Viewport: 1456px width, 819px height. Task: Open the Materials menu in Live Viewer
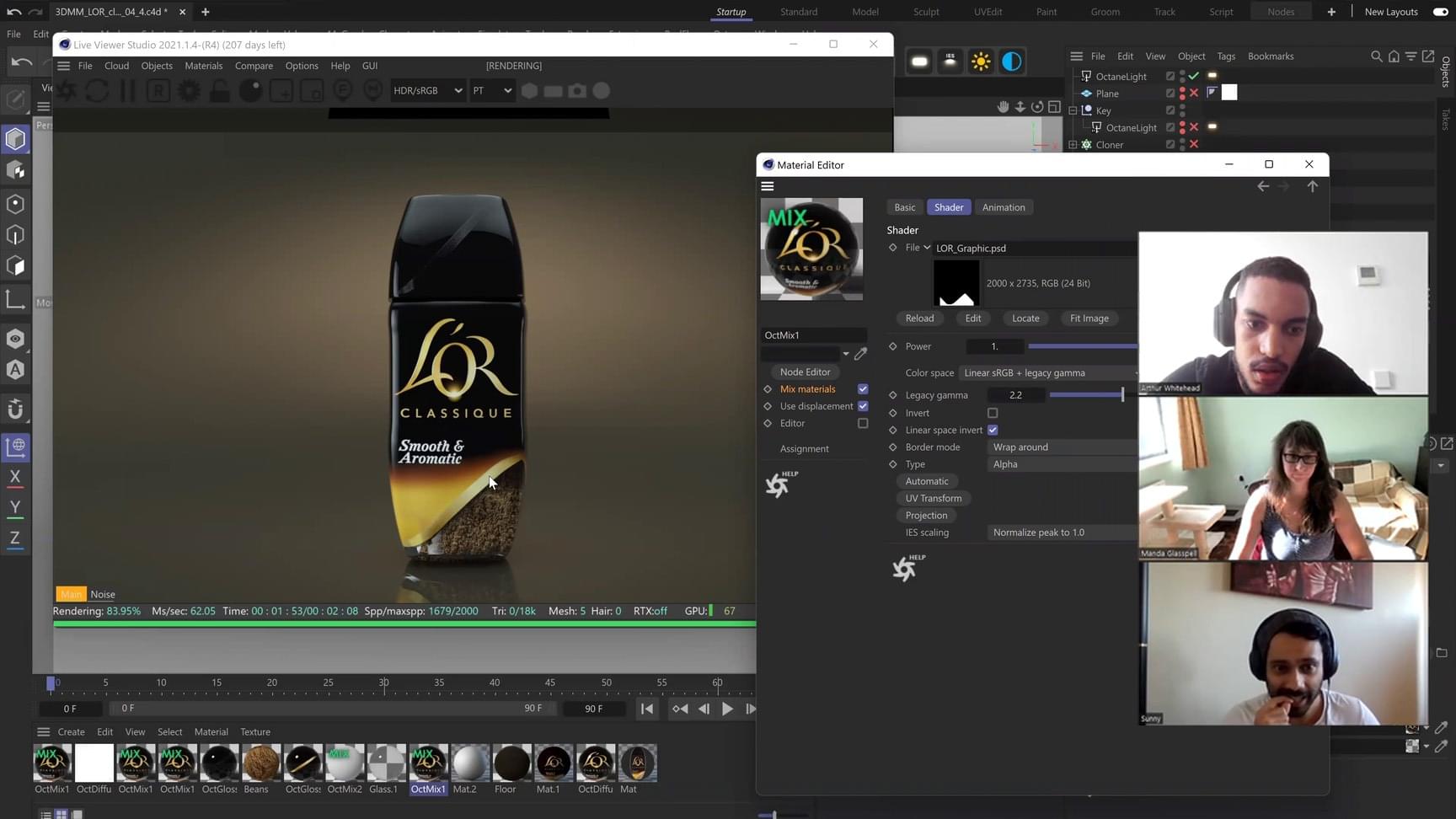[x=204, y=66]
